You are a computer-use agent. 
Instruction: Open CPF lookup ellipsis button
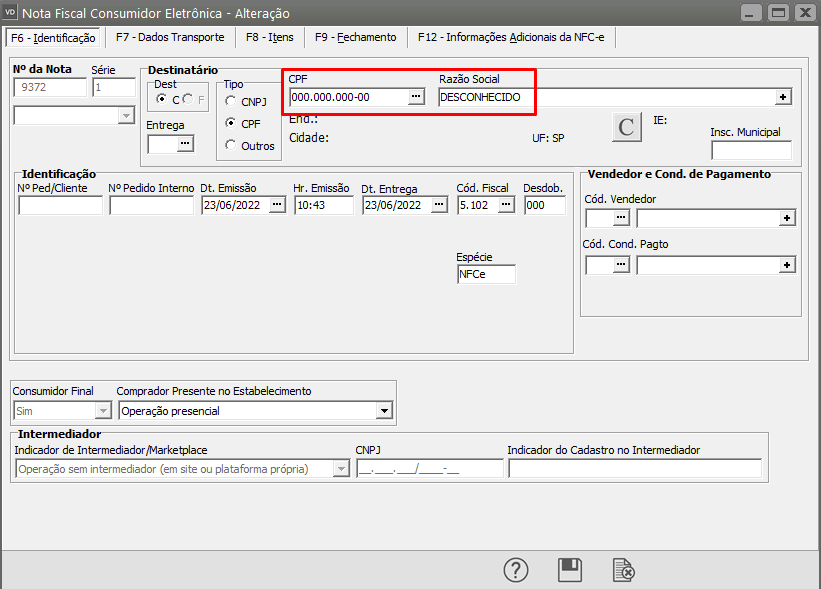coord(417,97)
